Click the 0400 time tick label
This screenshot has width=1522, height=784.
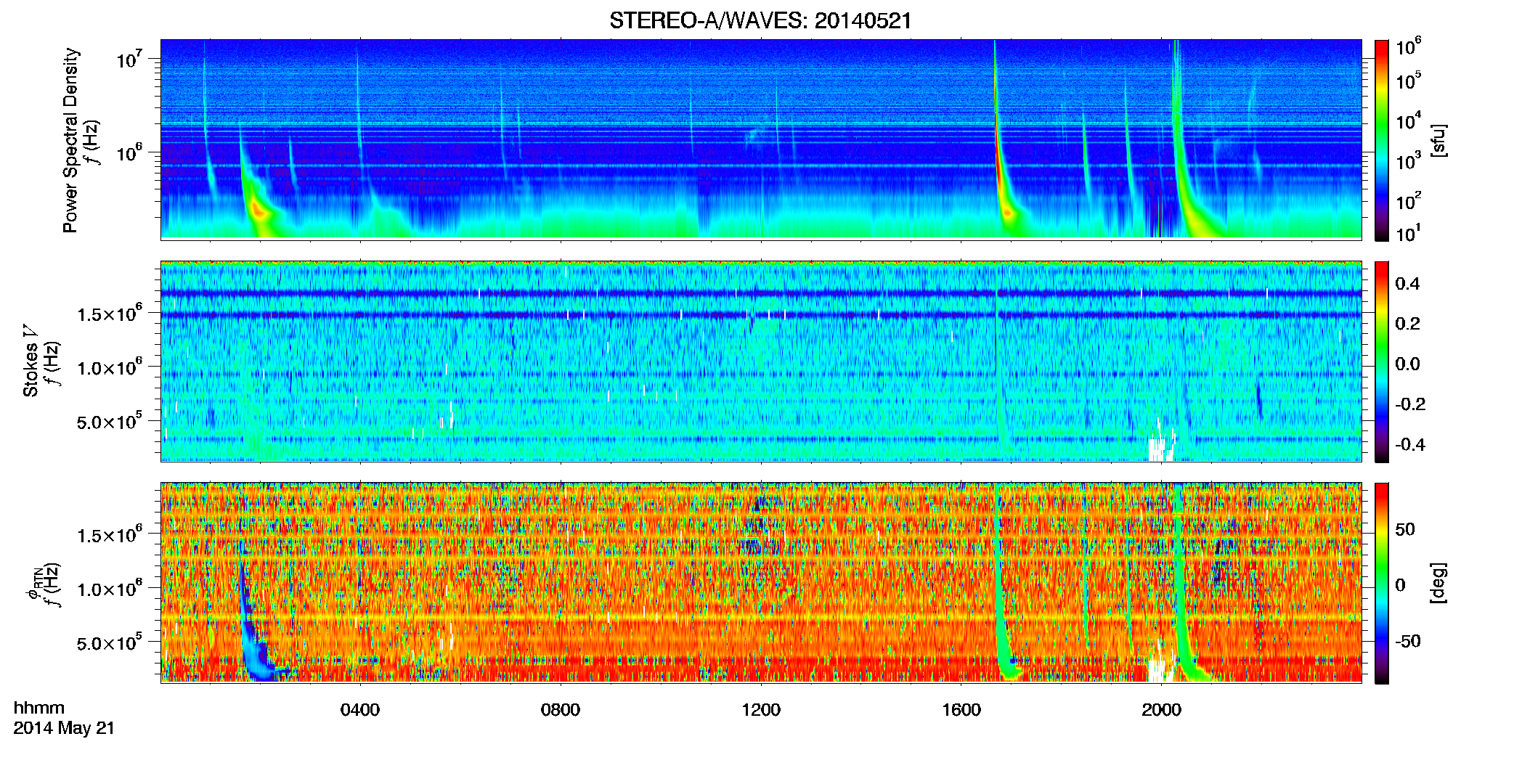(x=360, y=710)
